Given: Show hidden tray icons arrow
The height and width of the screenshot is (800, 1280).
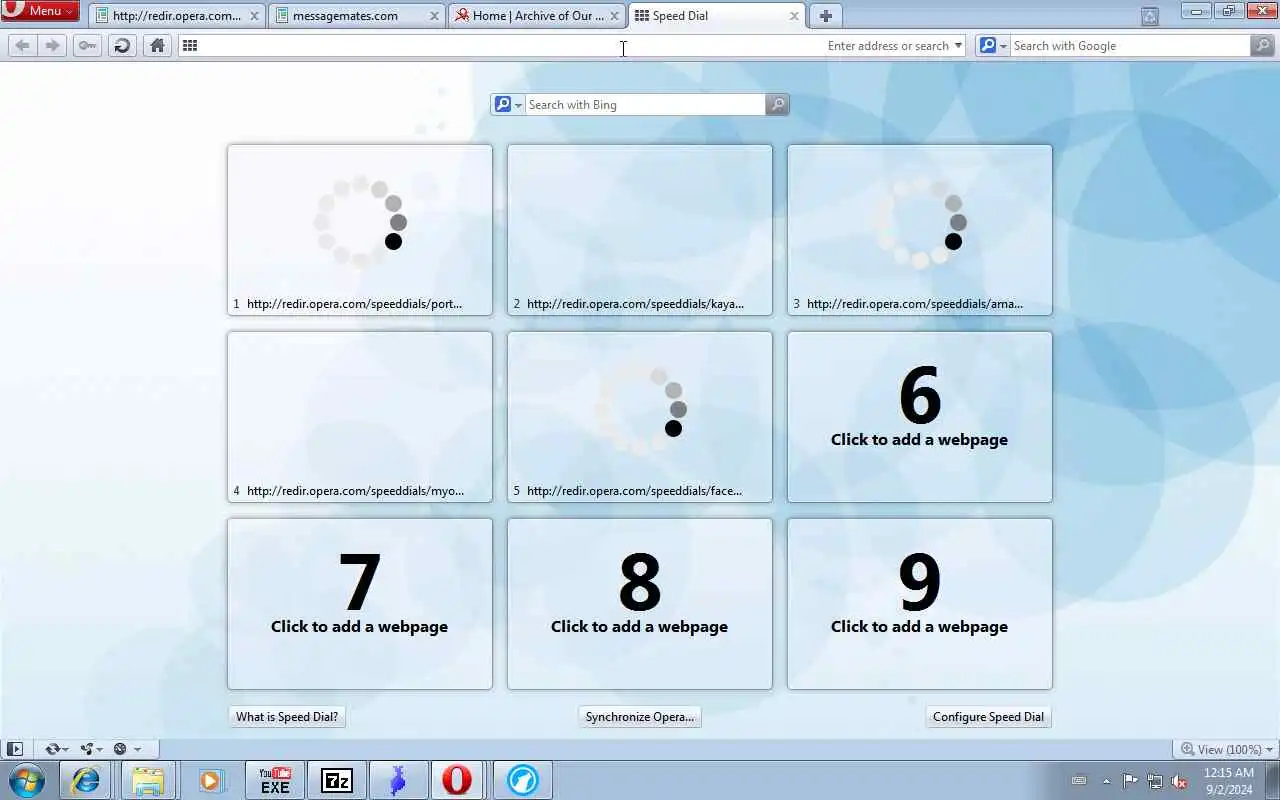Looking at the screenshot, I should coord(1106,781).
